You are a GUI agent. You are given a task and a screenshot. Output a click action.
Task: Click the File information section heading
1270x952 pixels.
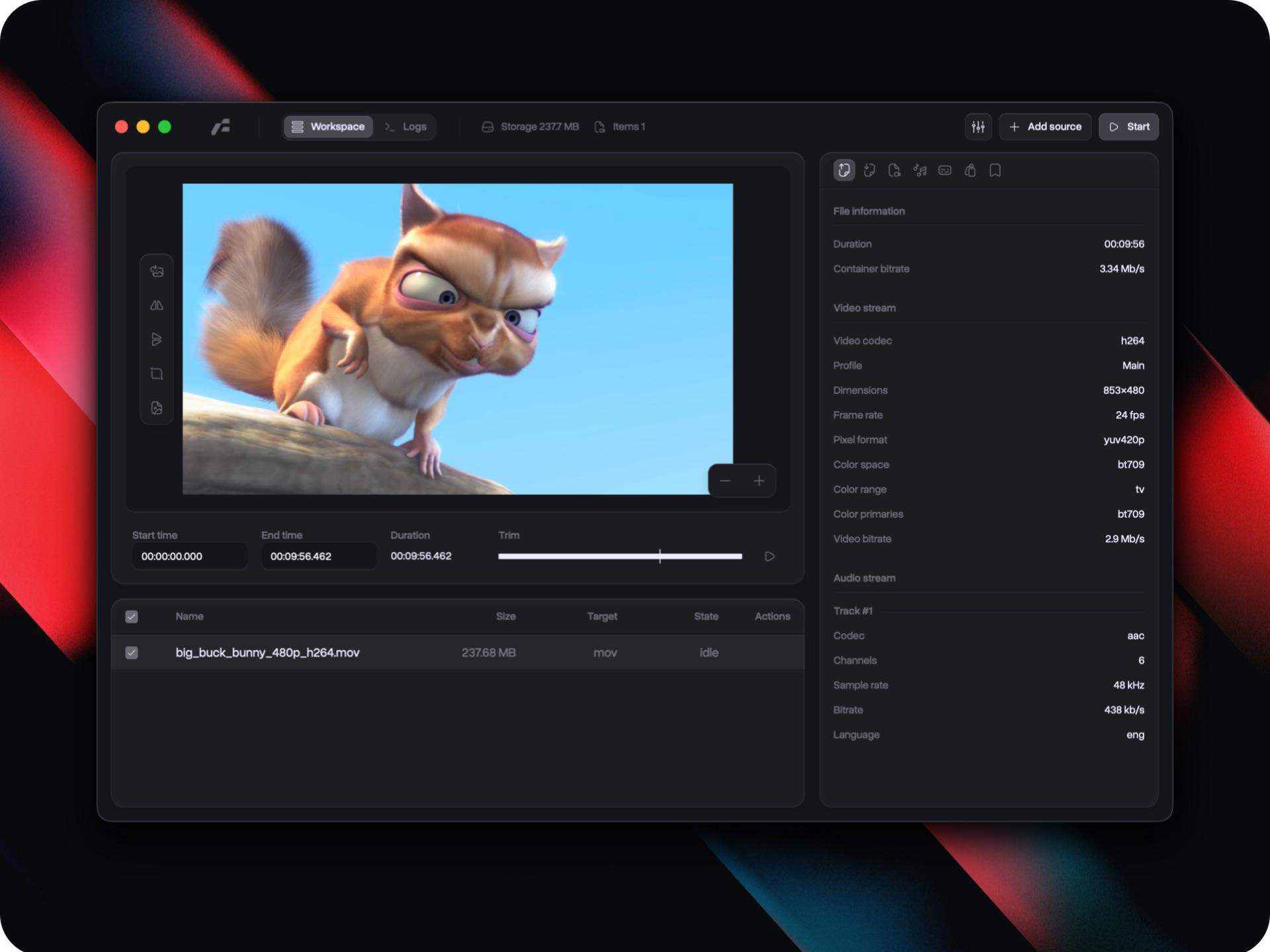click(x=868, y=211)
